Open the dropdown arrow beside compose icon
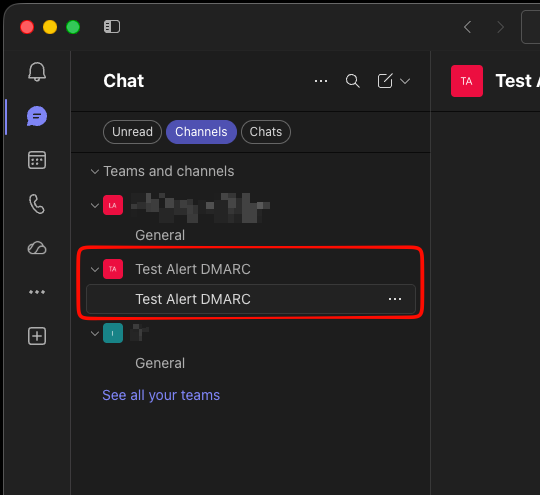The height and width of the screenshot is (495, 540). pos(405,81)
